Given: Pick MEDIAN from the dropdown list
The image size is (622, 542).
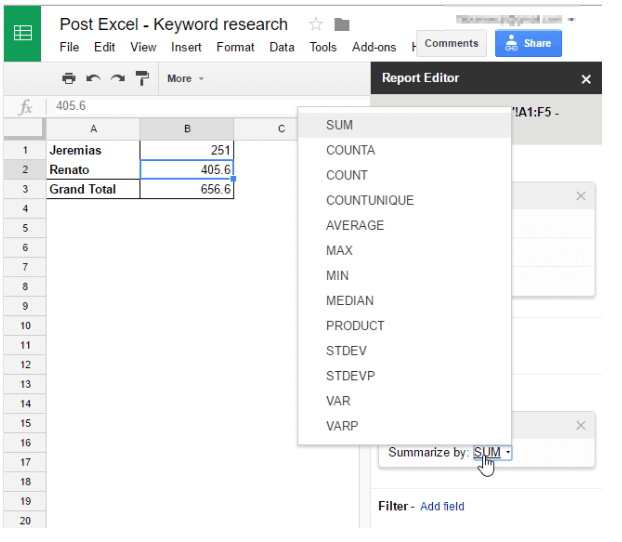Looking at the screenshot, I should (349, 300).
